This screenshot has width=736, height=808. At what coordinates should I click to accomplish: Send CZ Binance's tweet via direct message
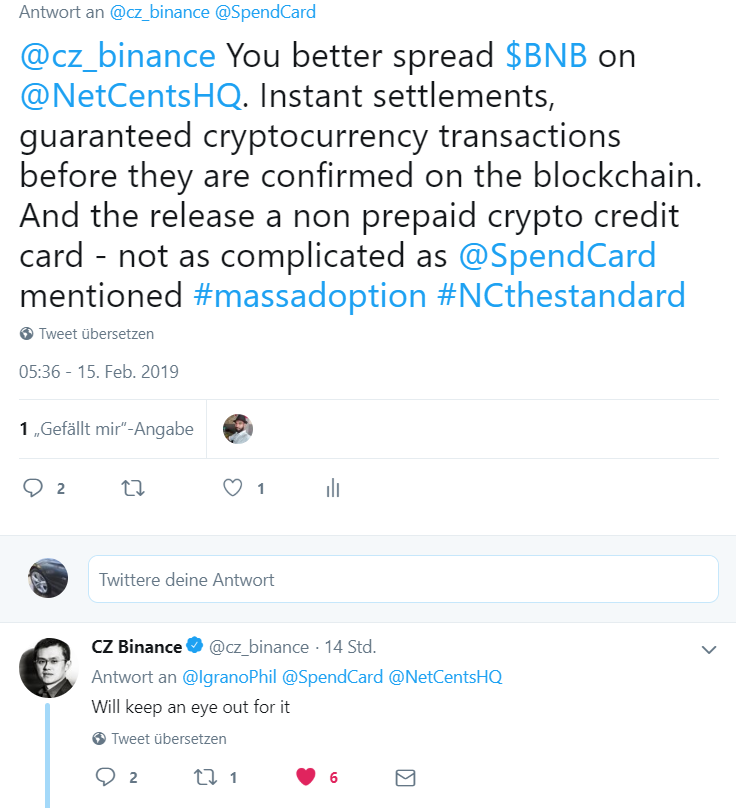pos(405,777)
